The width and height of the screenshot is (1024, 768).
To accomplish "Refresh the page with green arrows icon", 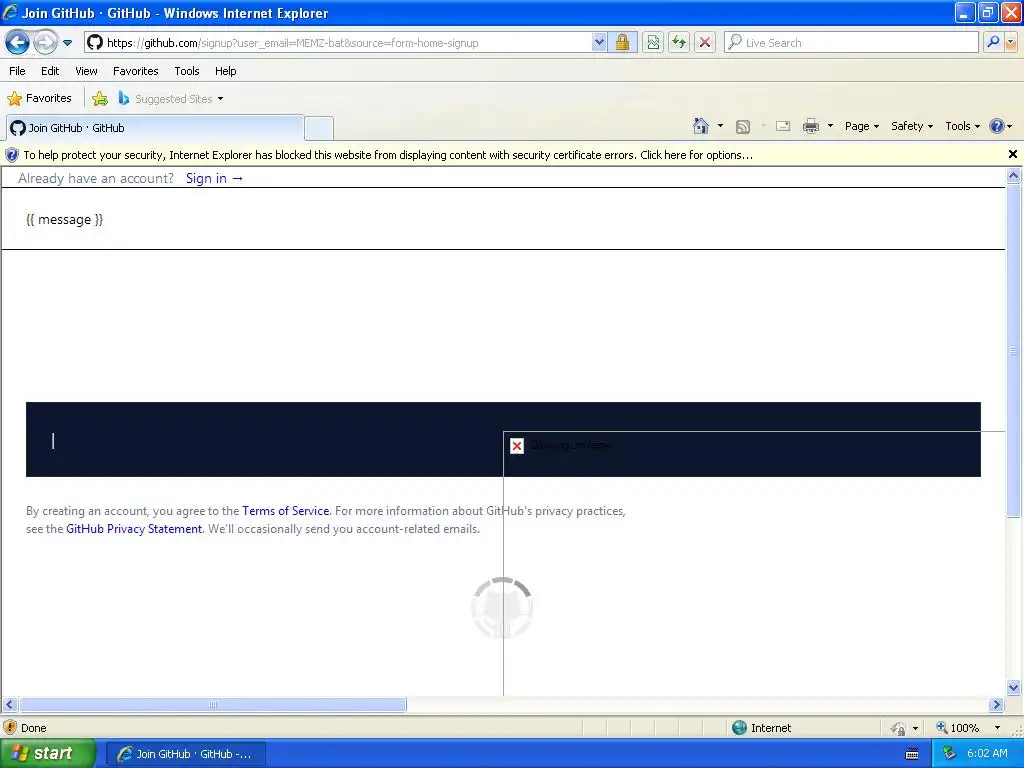I will (x=679, y=42).
